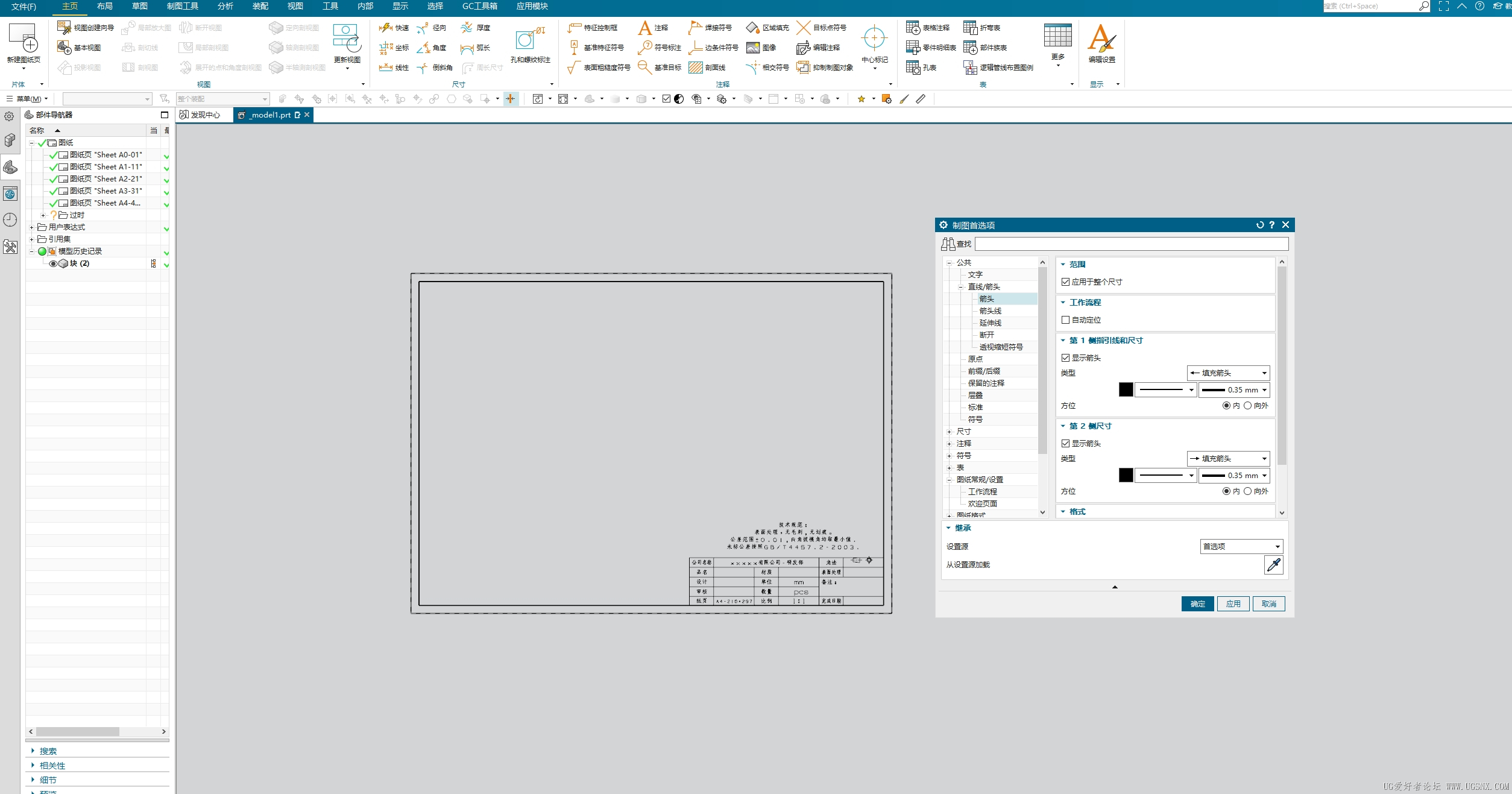Open 设置源 首选项 dropdown
This screenshot has height=794, width=1512.
coord(1241,547)
